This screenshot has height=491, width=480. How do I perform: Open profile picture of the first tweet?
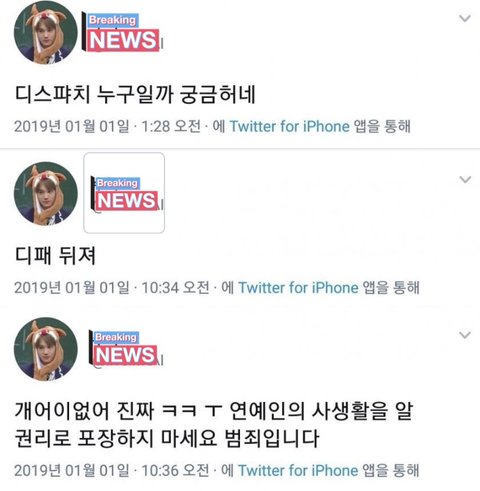(x=45, y=33)
